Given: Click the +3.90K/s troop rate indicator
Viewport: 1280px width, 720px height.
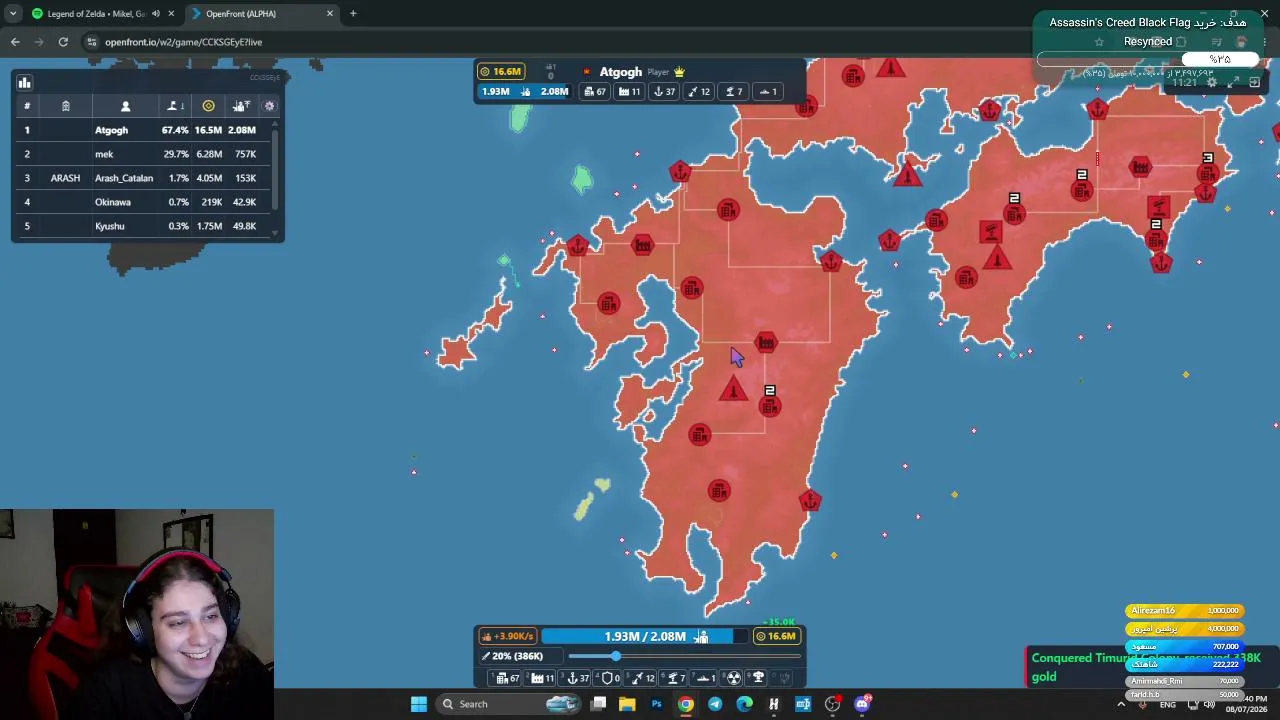Looking at the screenshot, I should click(x=508, y=636).
